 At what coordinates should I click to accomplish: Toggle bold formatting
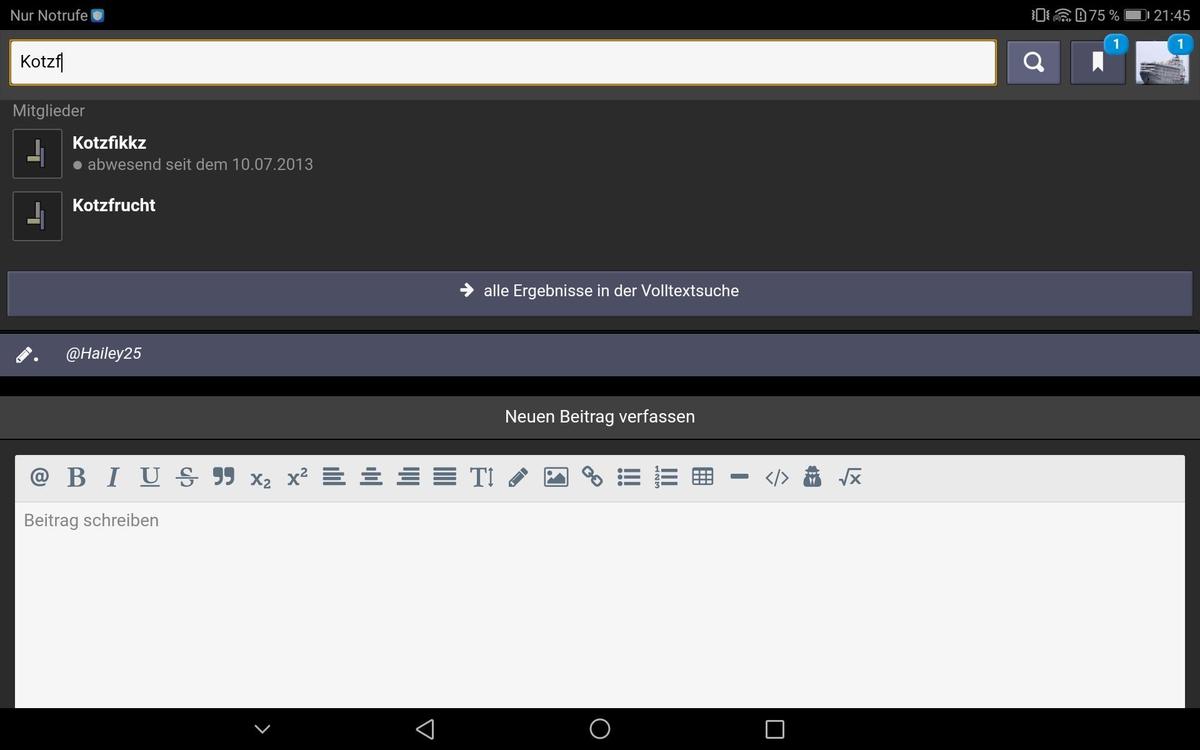tap(76, 477)
